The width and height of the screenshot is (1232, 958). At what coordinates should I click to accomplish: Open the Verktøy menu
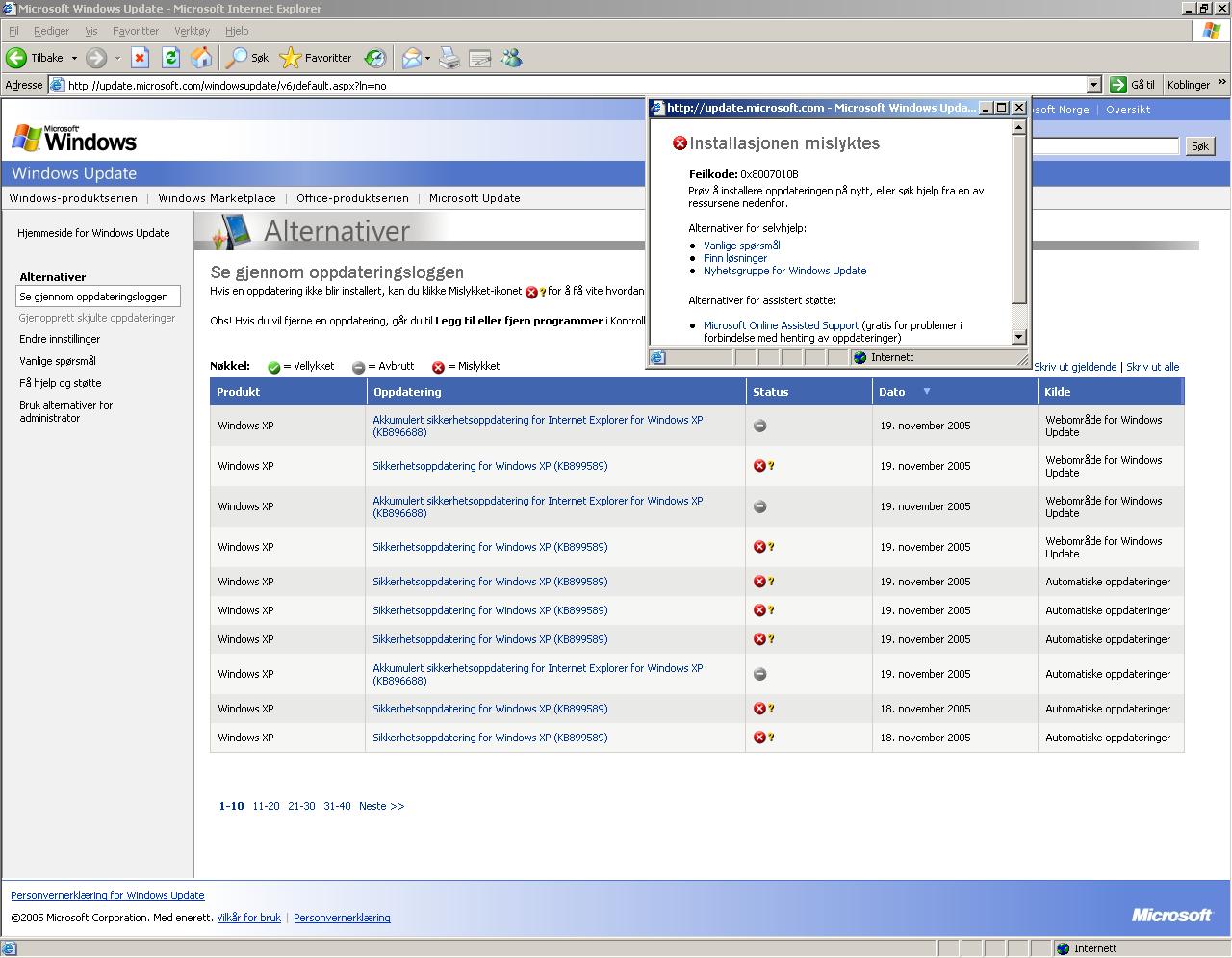[192, 31]
